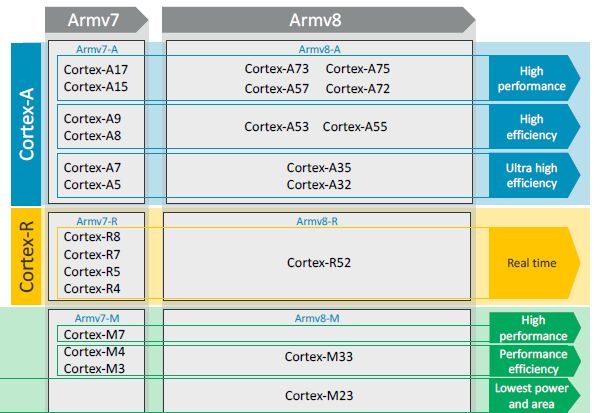Select the Cortex-A vertical label
595x413 pixels.
tap(26, 124)
